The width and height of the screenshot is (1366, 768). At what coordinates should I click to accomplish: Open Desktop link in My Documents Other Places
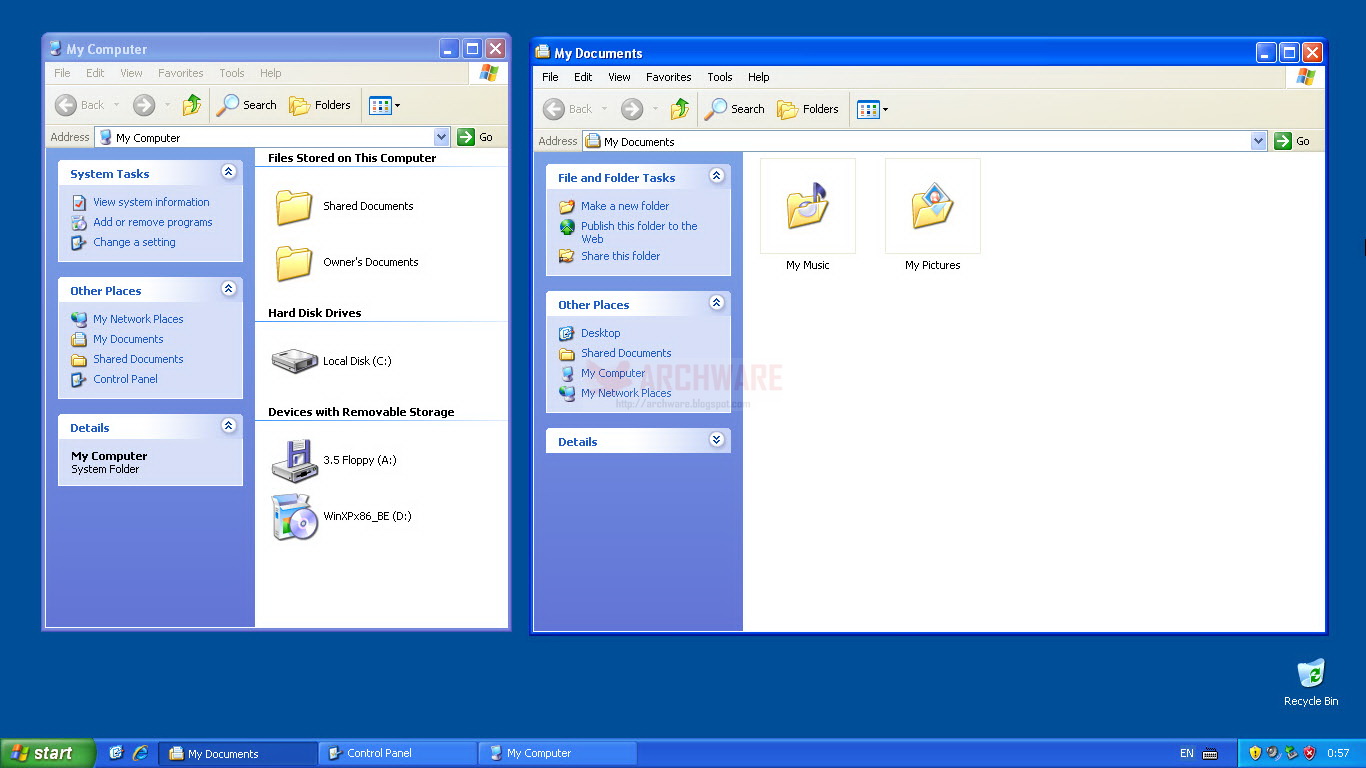[x=600, y=333]
